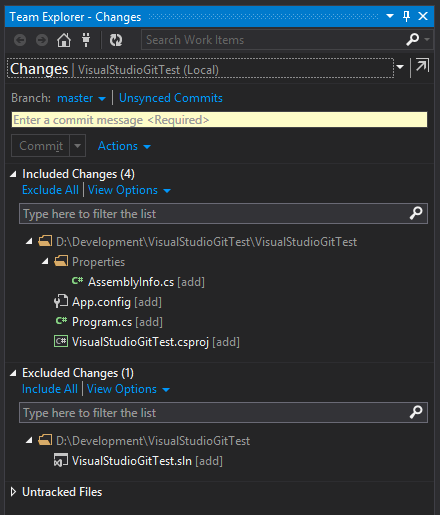Open the Actions dropdown menu
440x515 pixels.
pyautogui.click(x=124, y=146)
